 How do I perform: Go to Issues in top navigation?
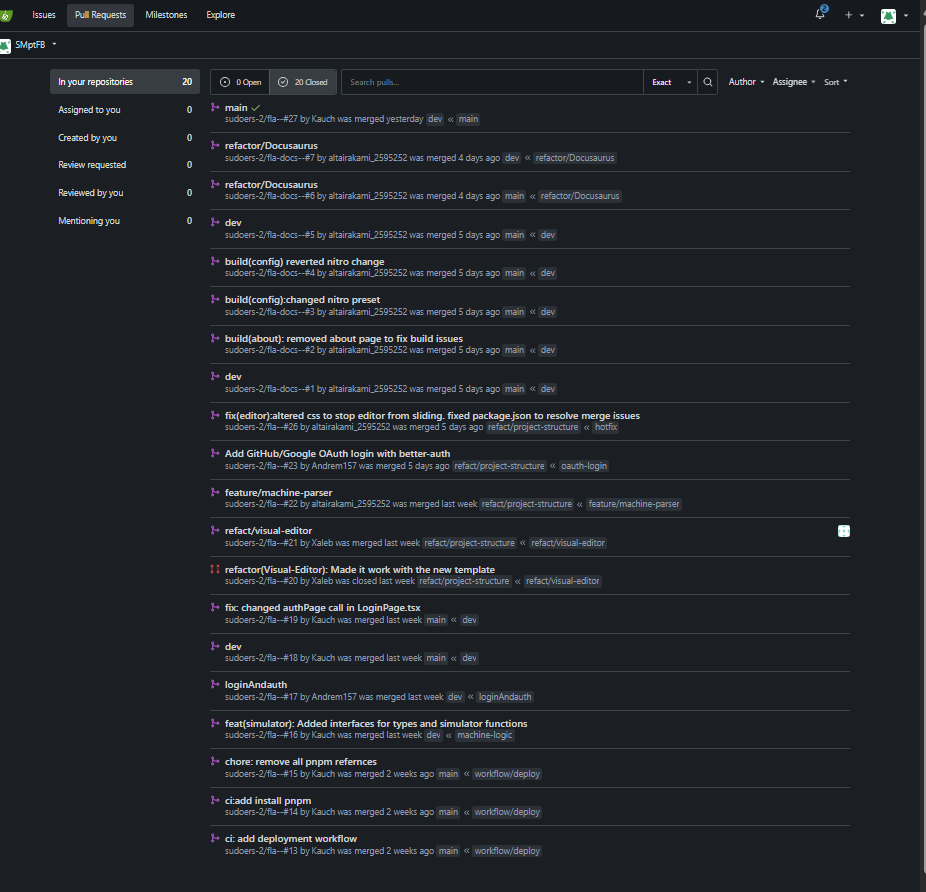coord(44,15)
